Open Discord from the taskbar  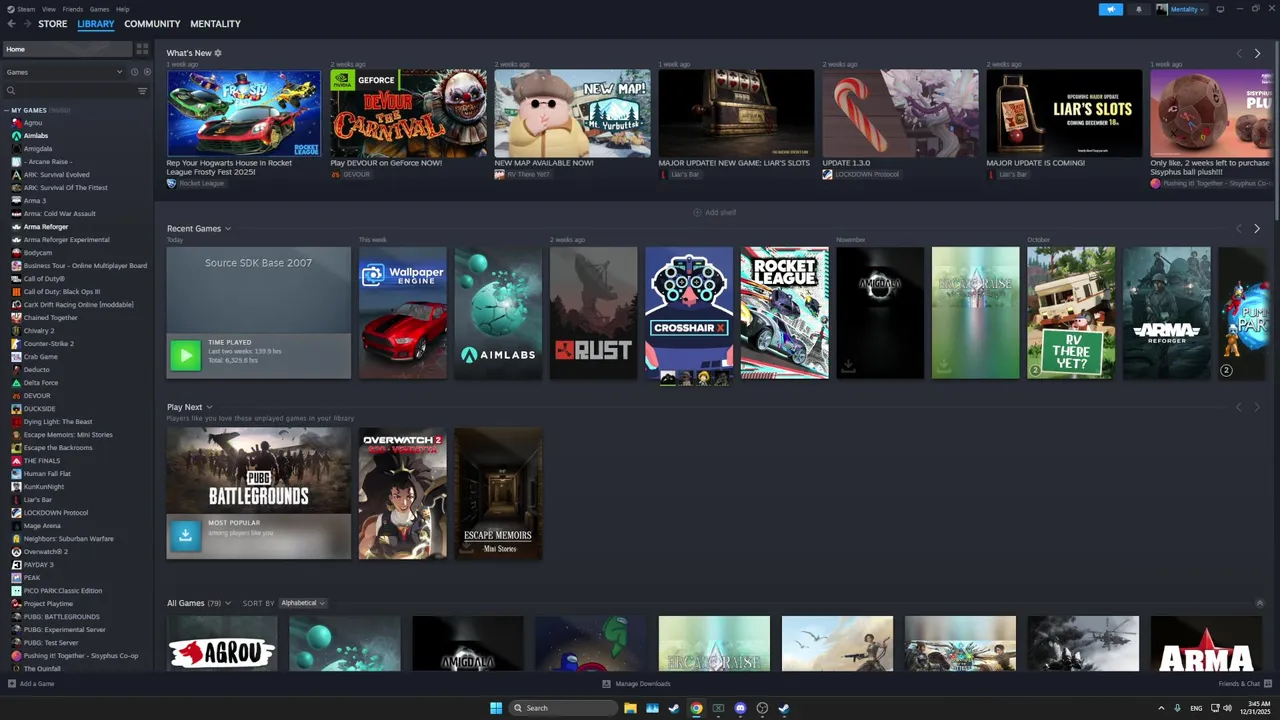tap(740, 708)
